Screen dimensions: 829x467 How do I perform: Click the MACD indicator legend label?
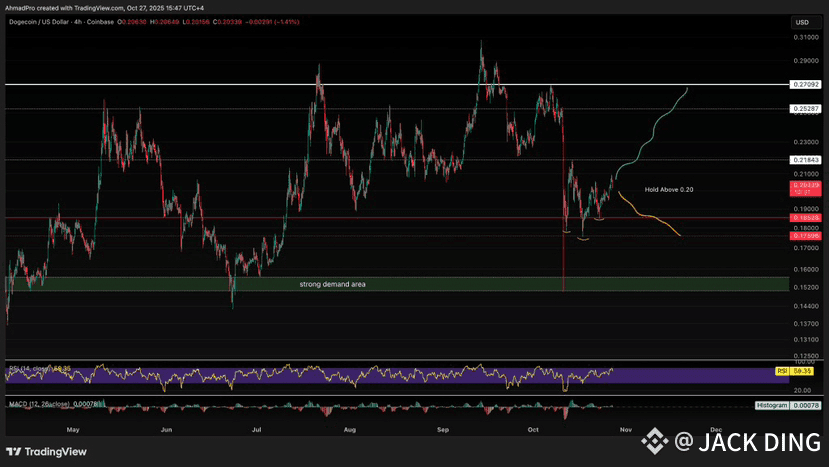coord(35,403)
